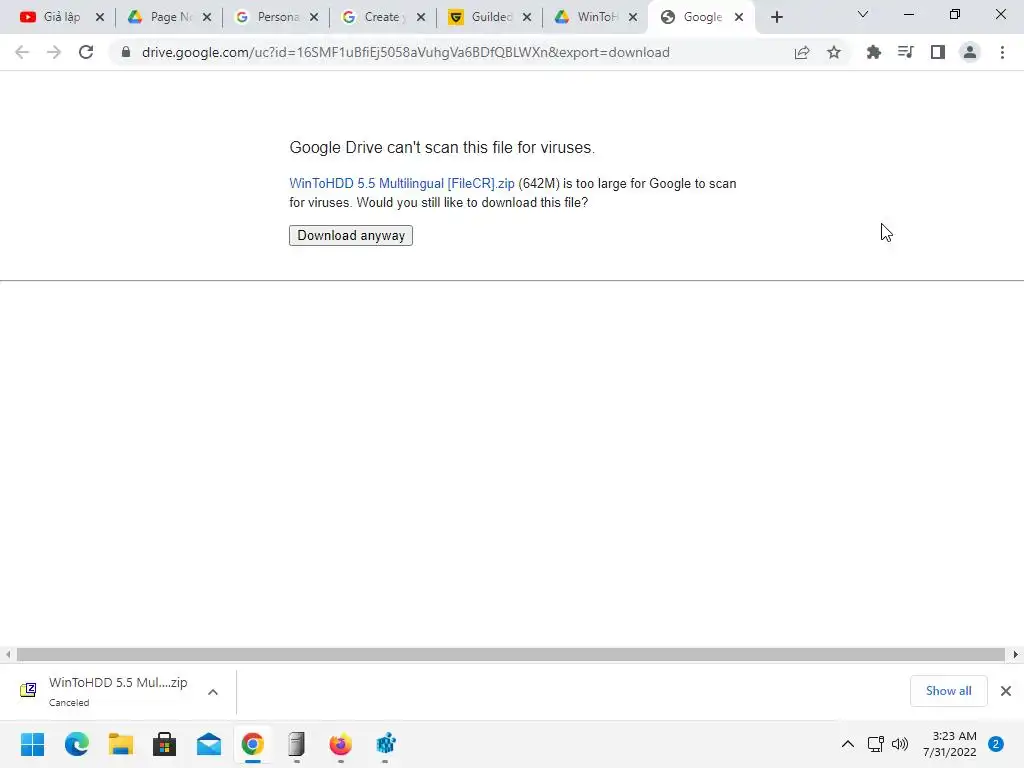The height and width of the screenshot is (768, 1024).
Task: Open network status tray icon
Action: 876,744
